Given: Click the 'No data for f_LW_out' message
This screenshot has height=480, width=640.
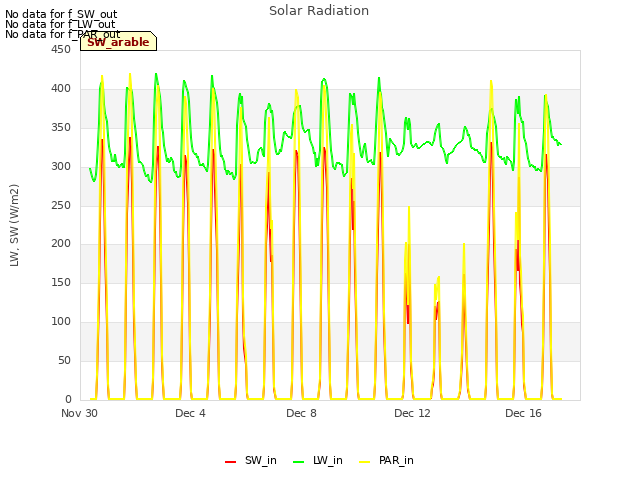Looking at the screenshot, I should [x=60, y=24].
